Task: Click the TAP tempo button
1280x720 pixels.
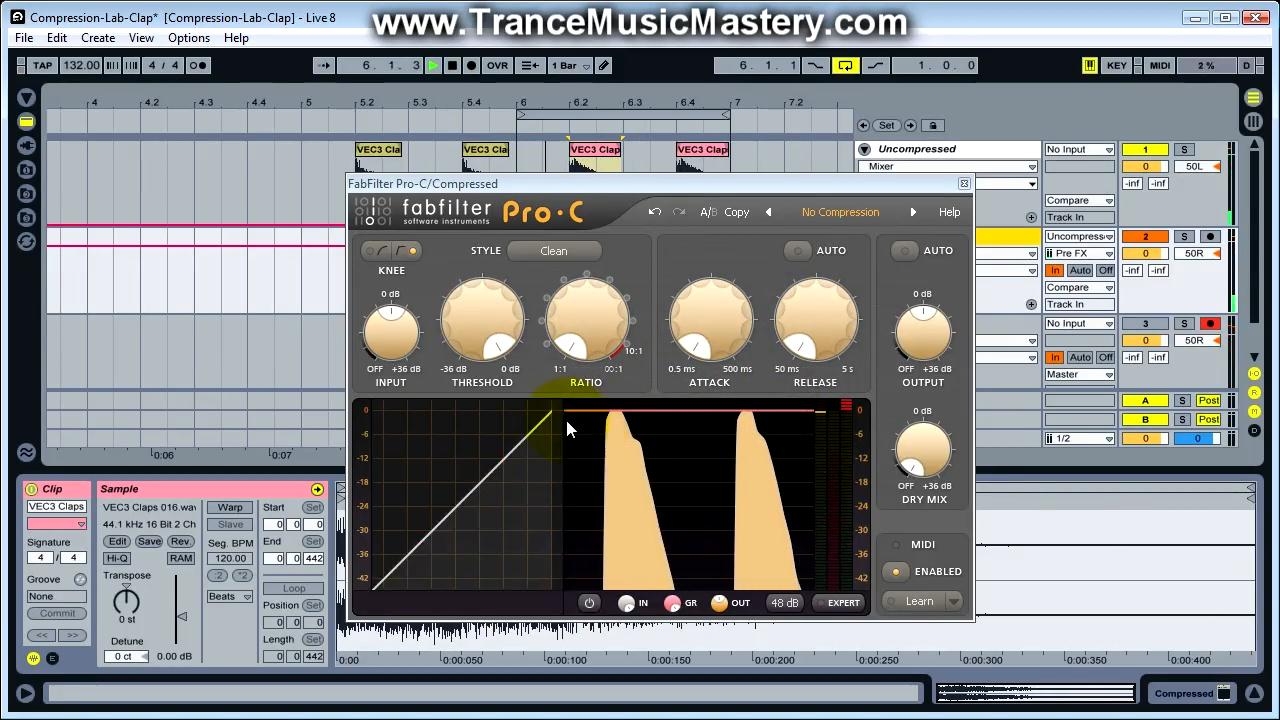Action: click(x=42, y=66)
